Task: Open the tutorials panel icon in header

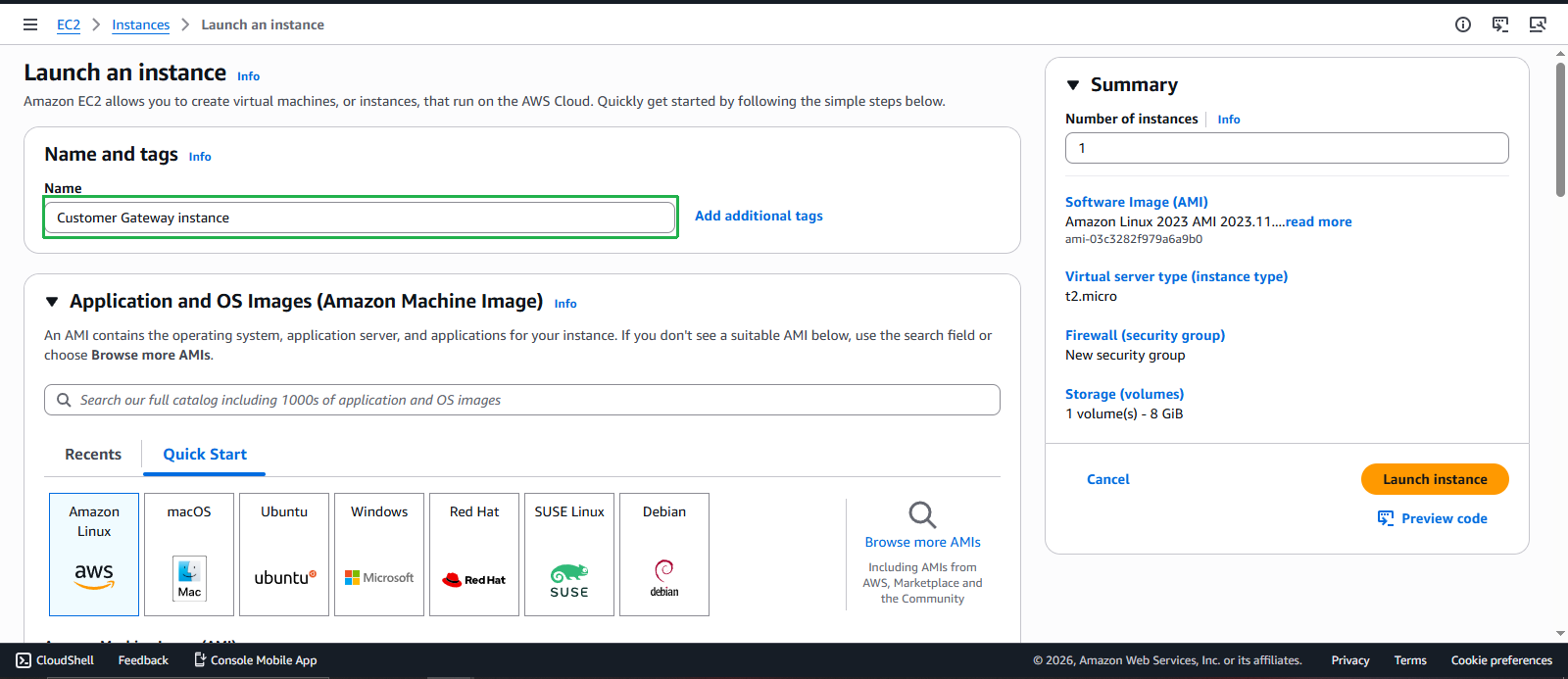Action: [x=1500, y=24]
